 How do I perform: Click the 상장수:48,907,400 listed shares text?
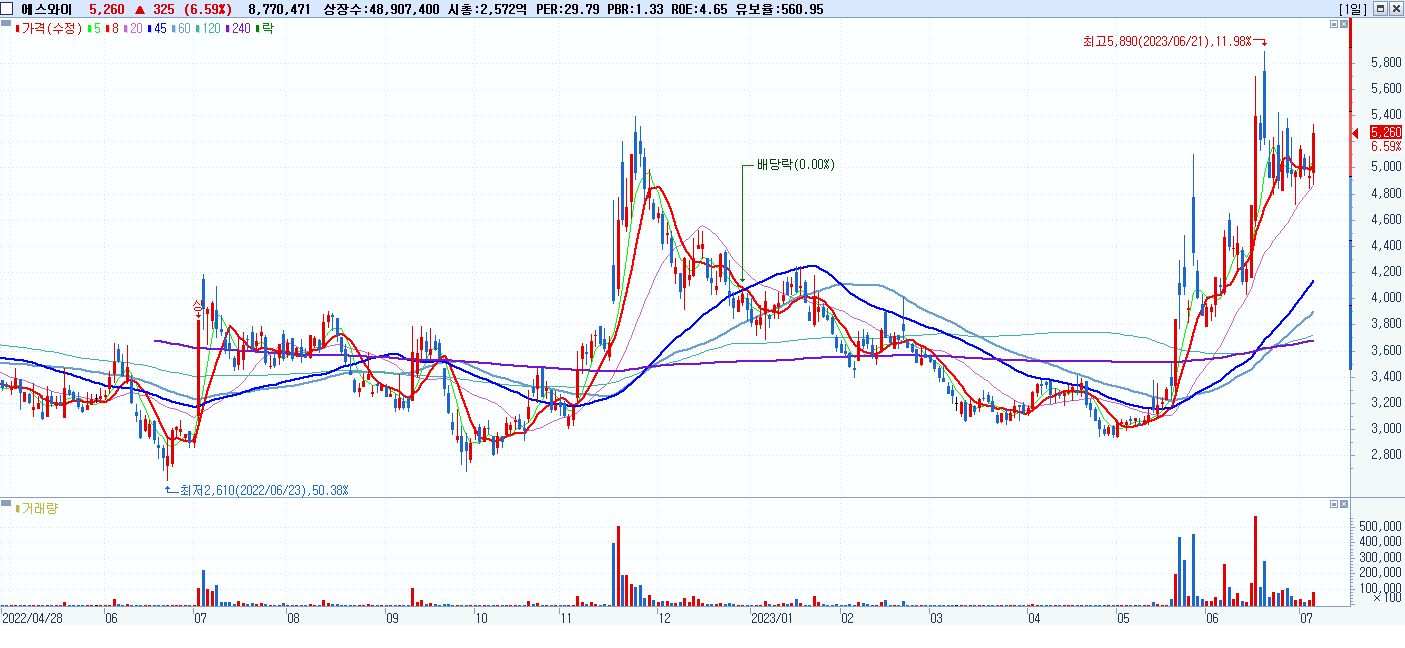coord(382,8)
